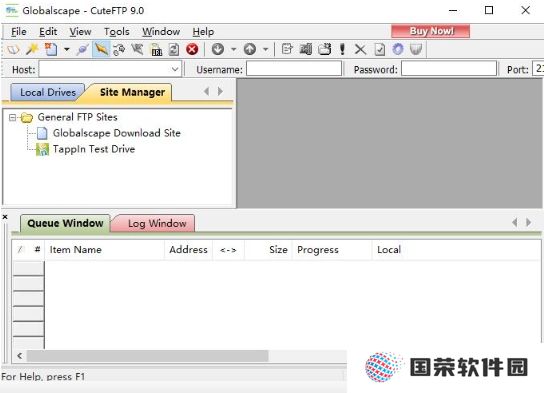
Task: Click the Reconnect toolbar icon
Action: pyautogui.click(x=119, y=49)
